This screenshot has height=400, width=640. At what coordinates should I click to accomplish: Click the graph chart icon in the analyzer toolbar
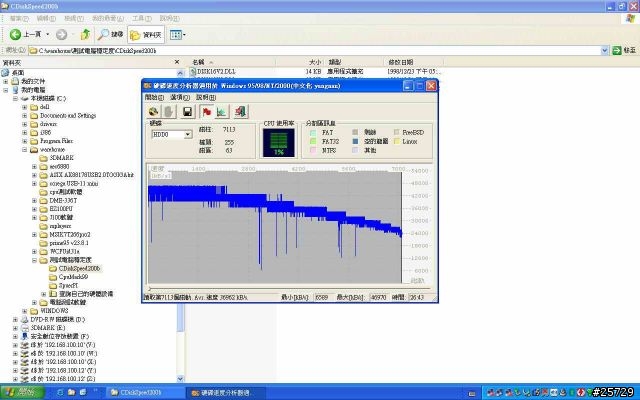pyautogui.click(x=222, y=111)
